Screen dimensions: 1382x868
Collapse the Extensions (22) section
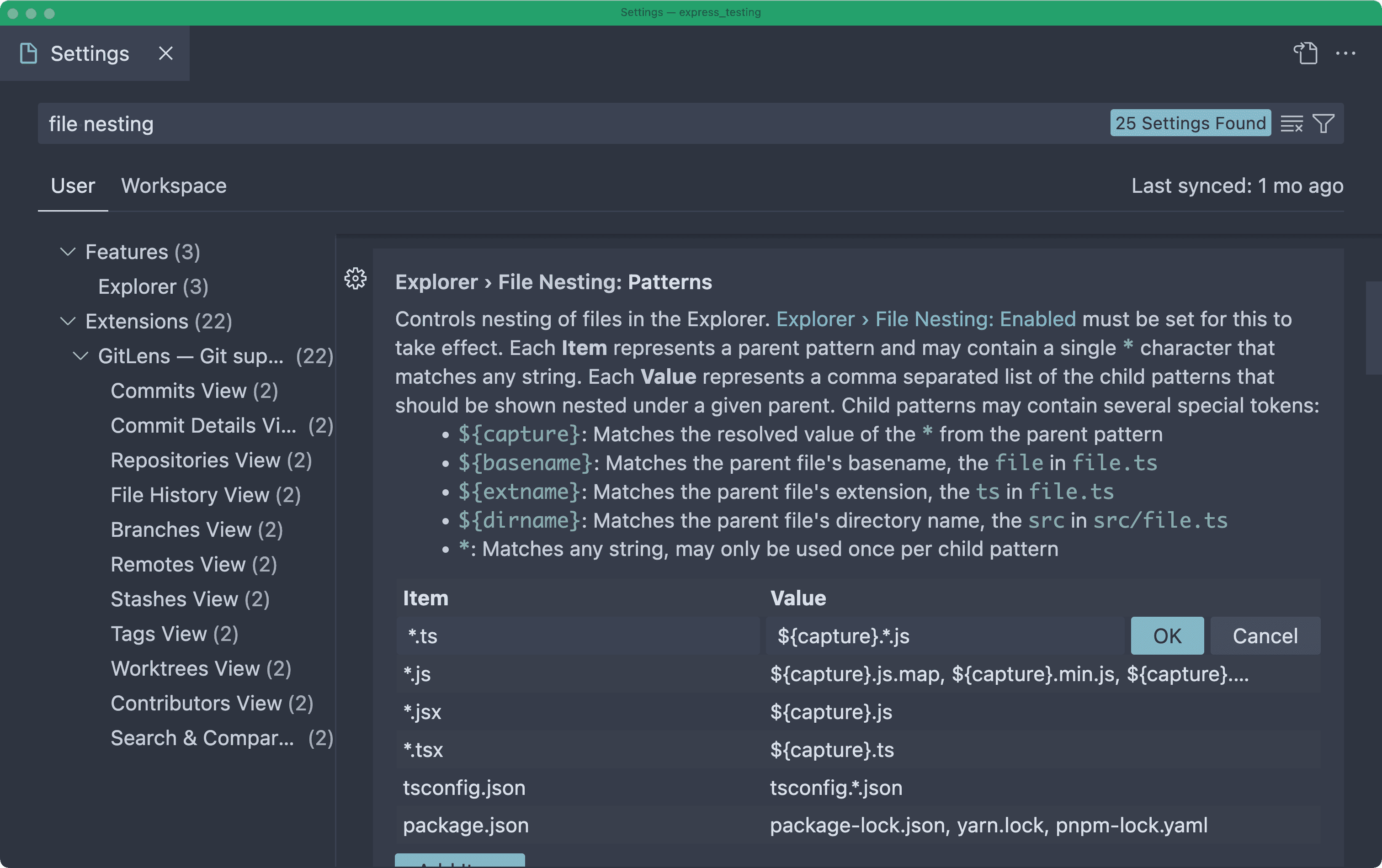coord(67,321)
